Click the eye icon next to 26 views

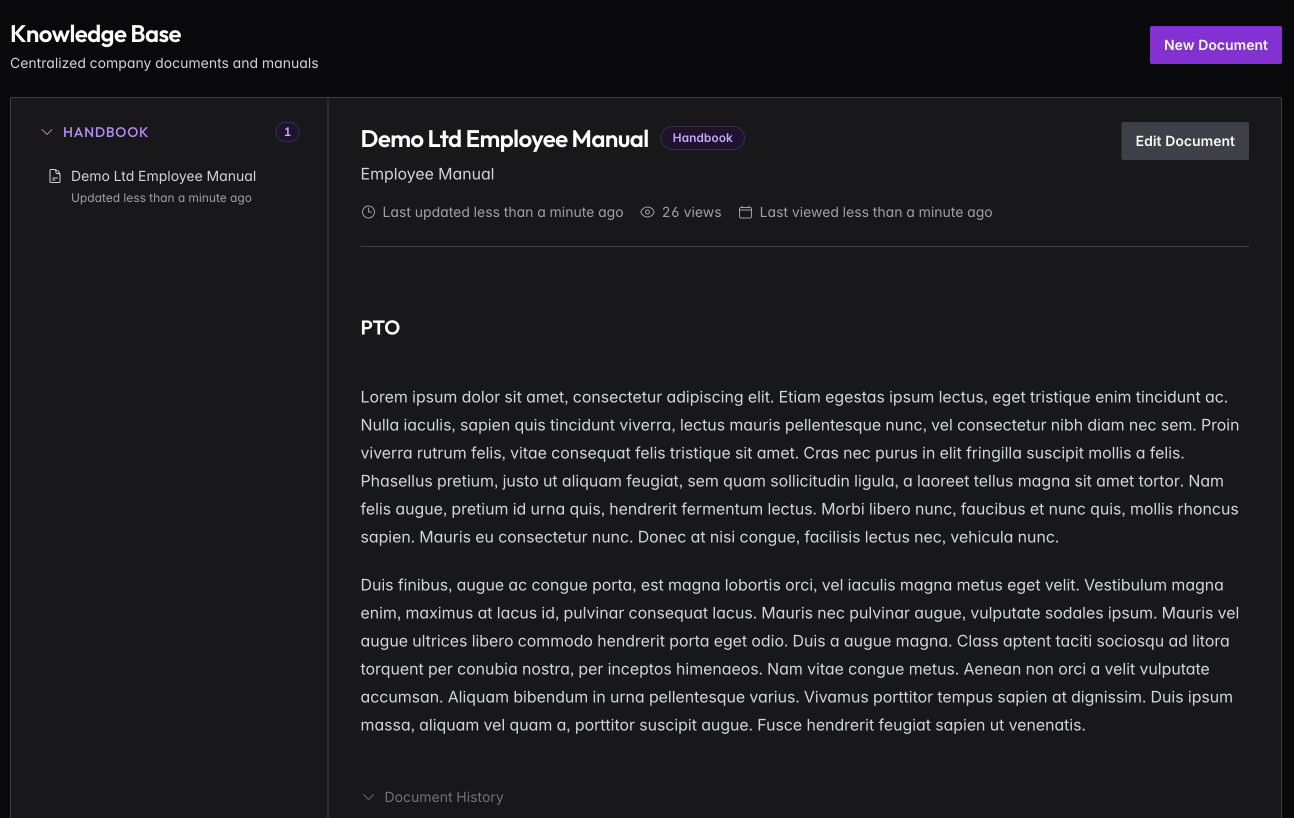(x=647, y=212)
